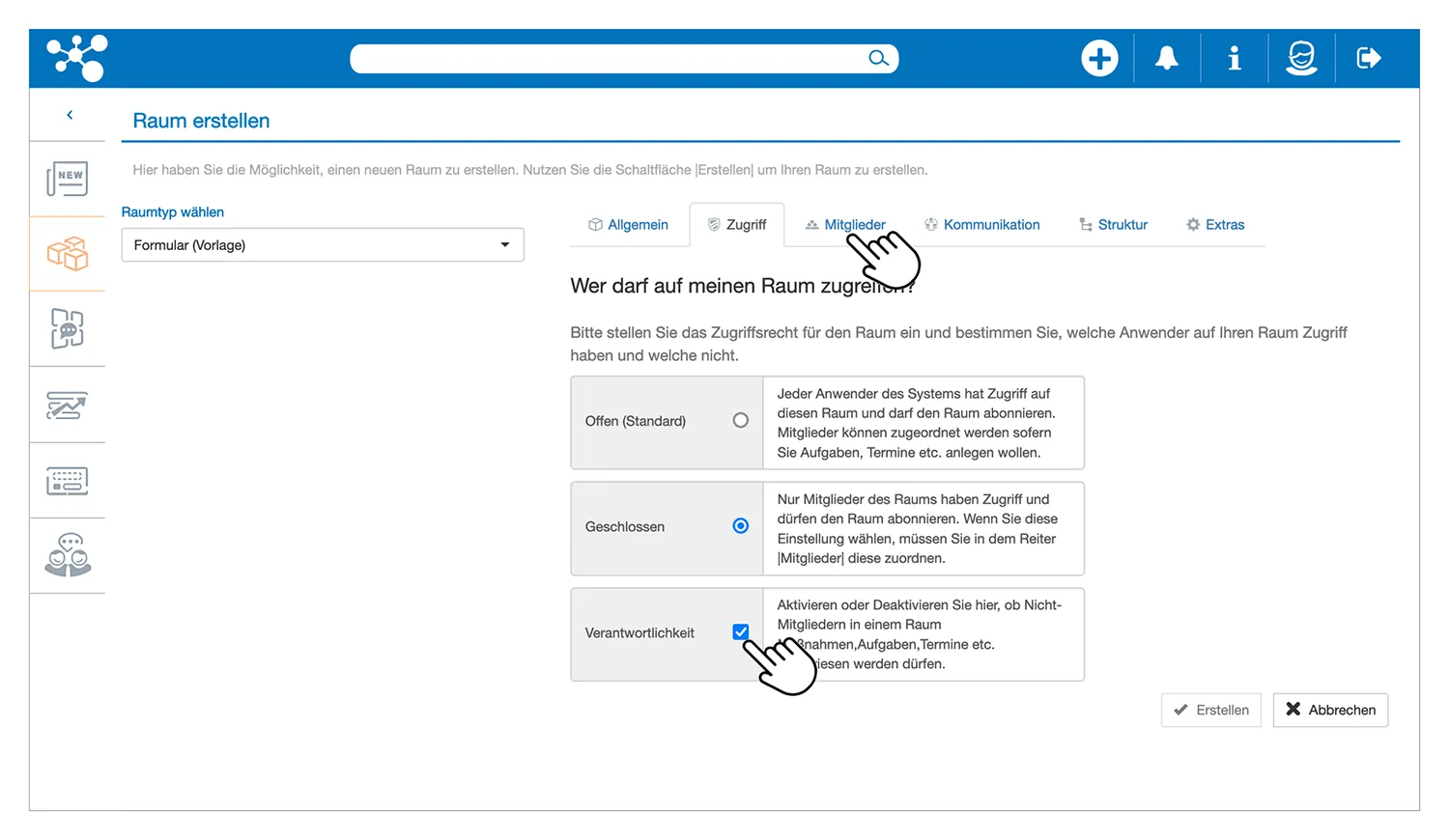The height and width of the screenshot is (840, 1449).
Task: Click the logout icon in header
Action: coord(1369,59)
